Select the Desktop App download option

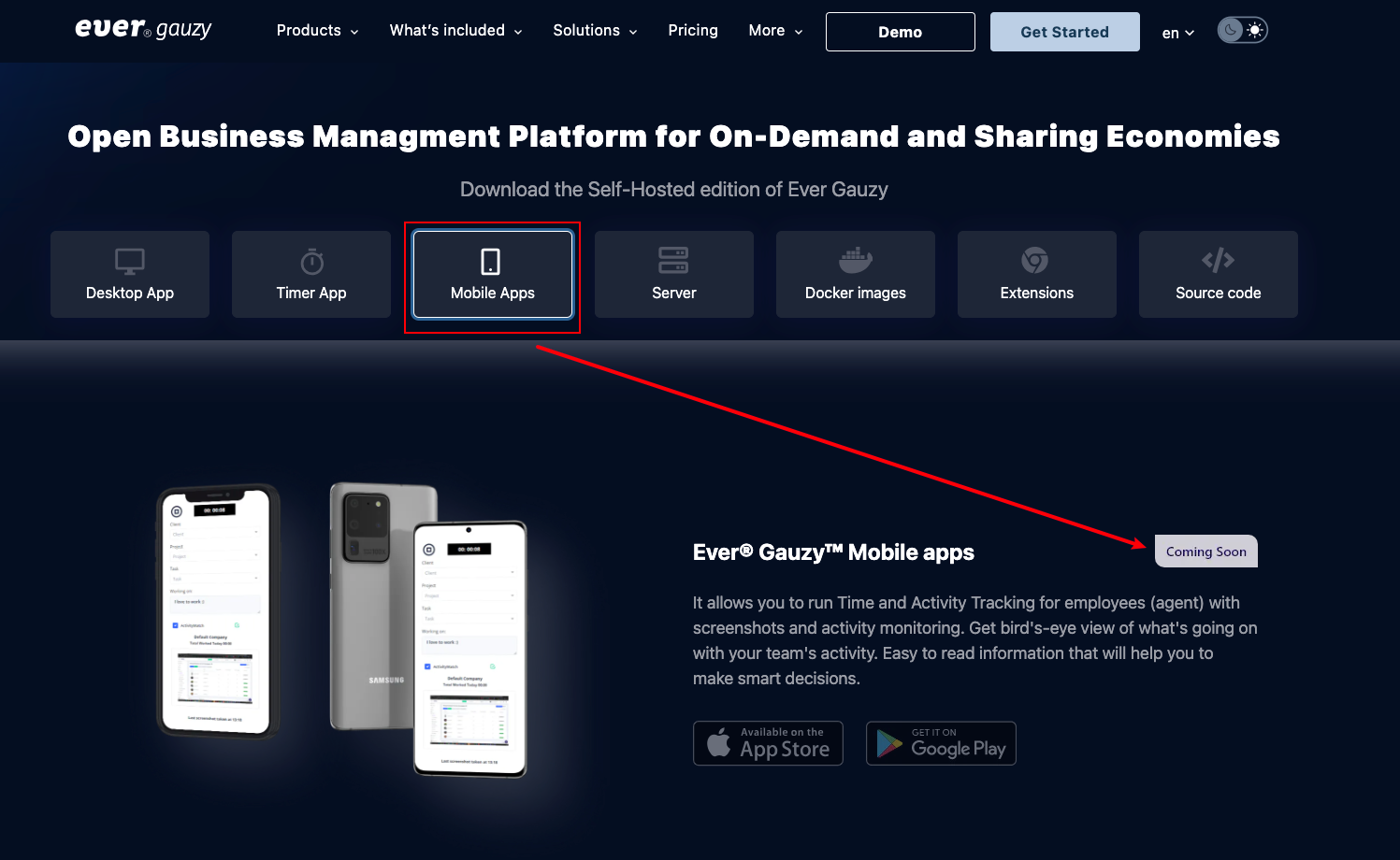coord(129,274)
